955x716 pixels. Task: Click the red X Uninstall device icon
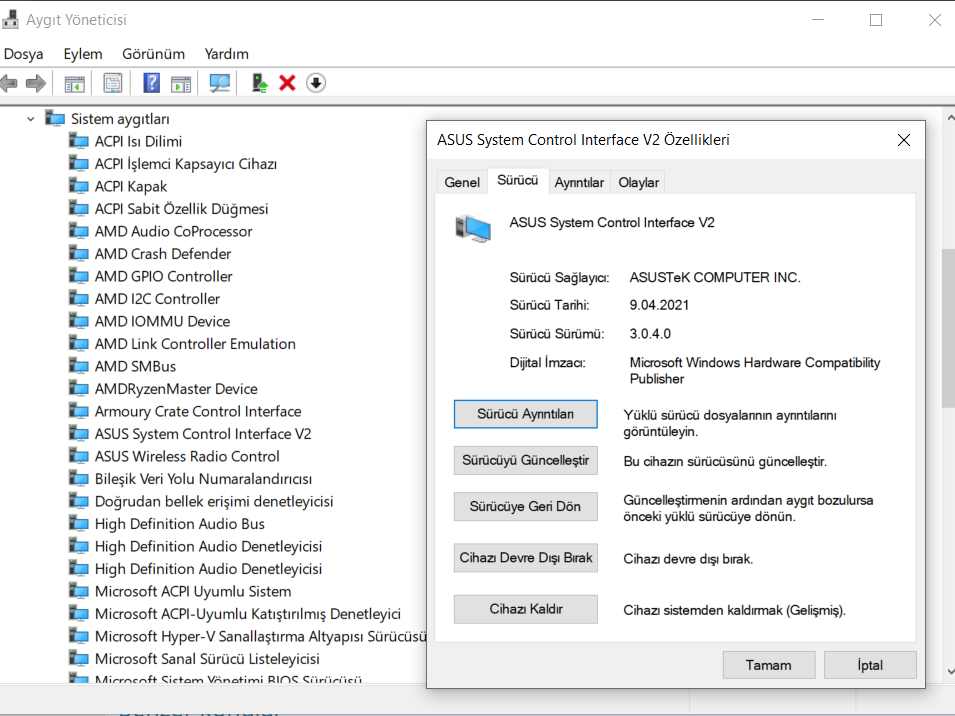[x=287, y=83]
